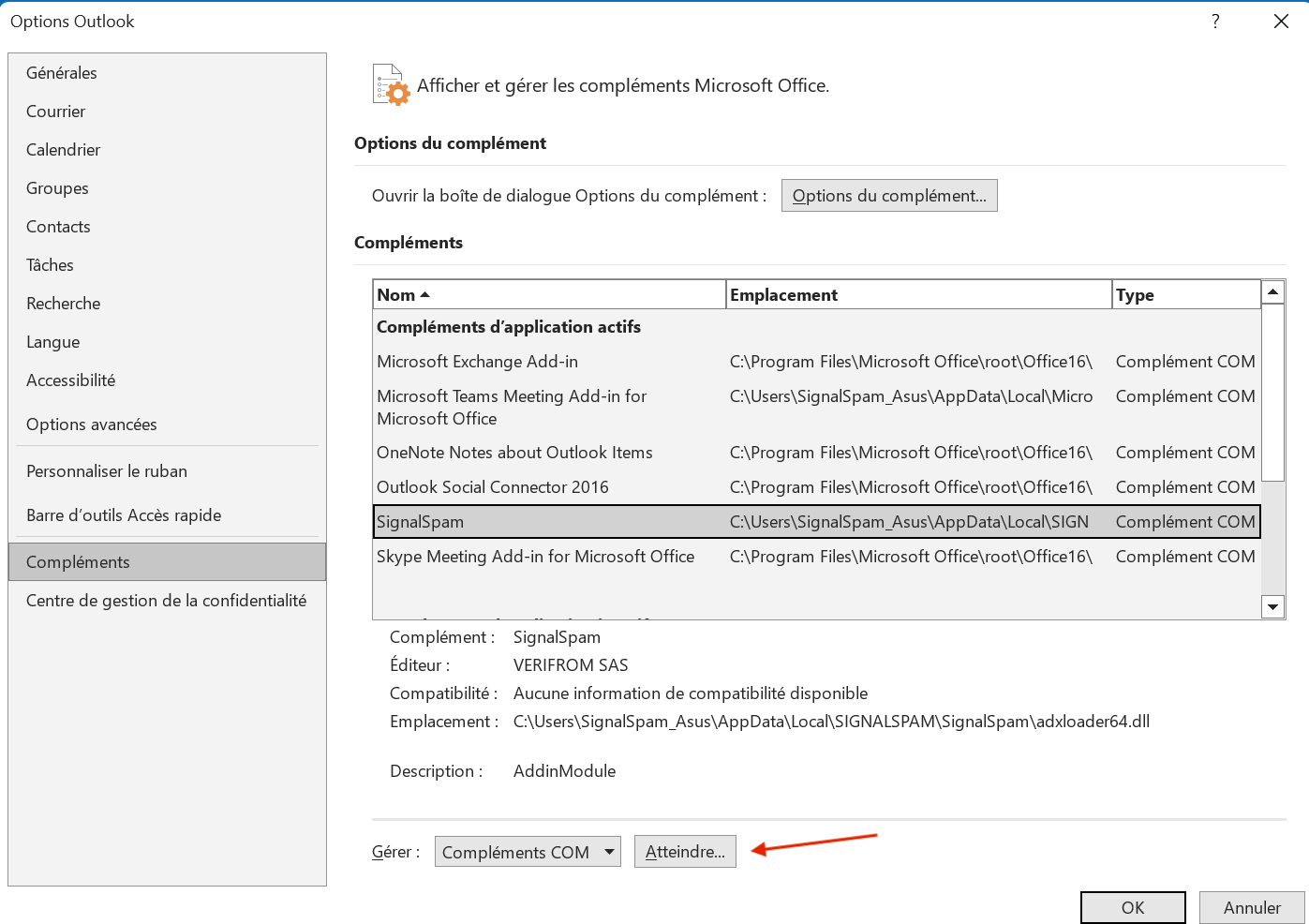Click the help question mark icon
Screen dimensions: 1309x924
click(x=1215, y=22)
